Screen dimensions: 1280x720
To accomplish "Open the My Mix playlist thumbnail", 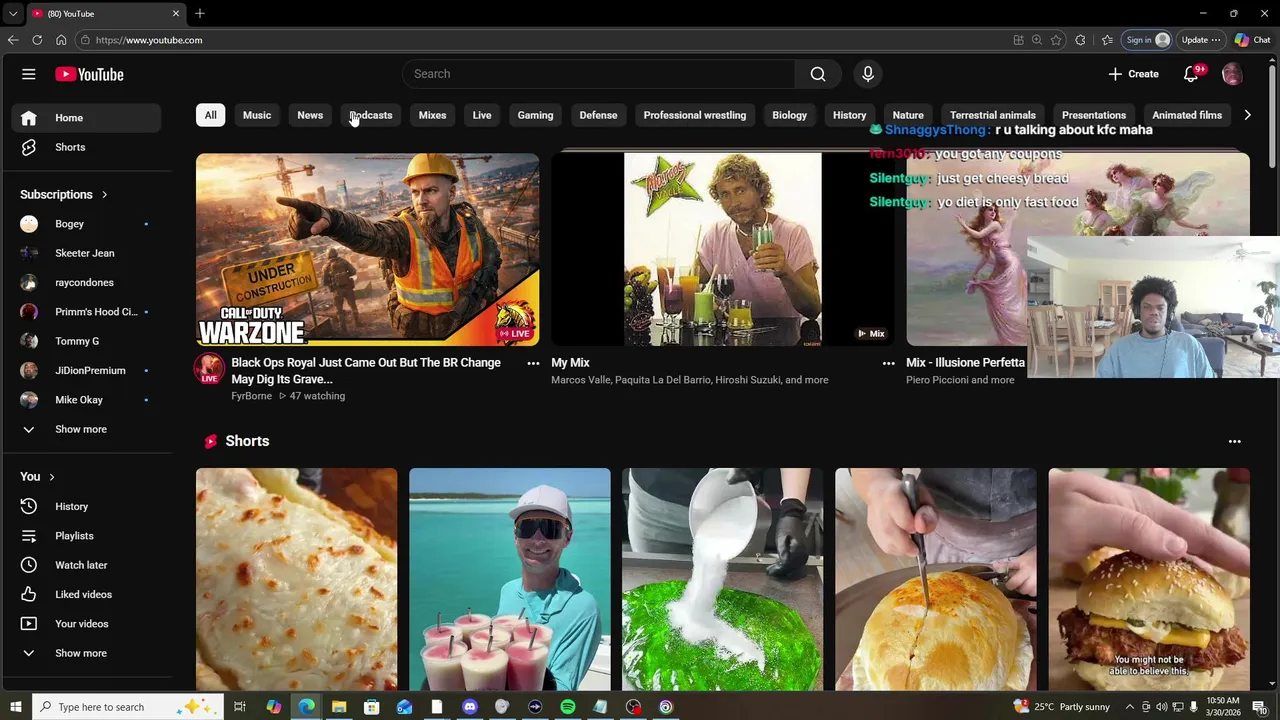I will [722, 250].
